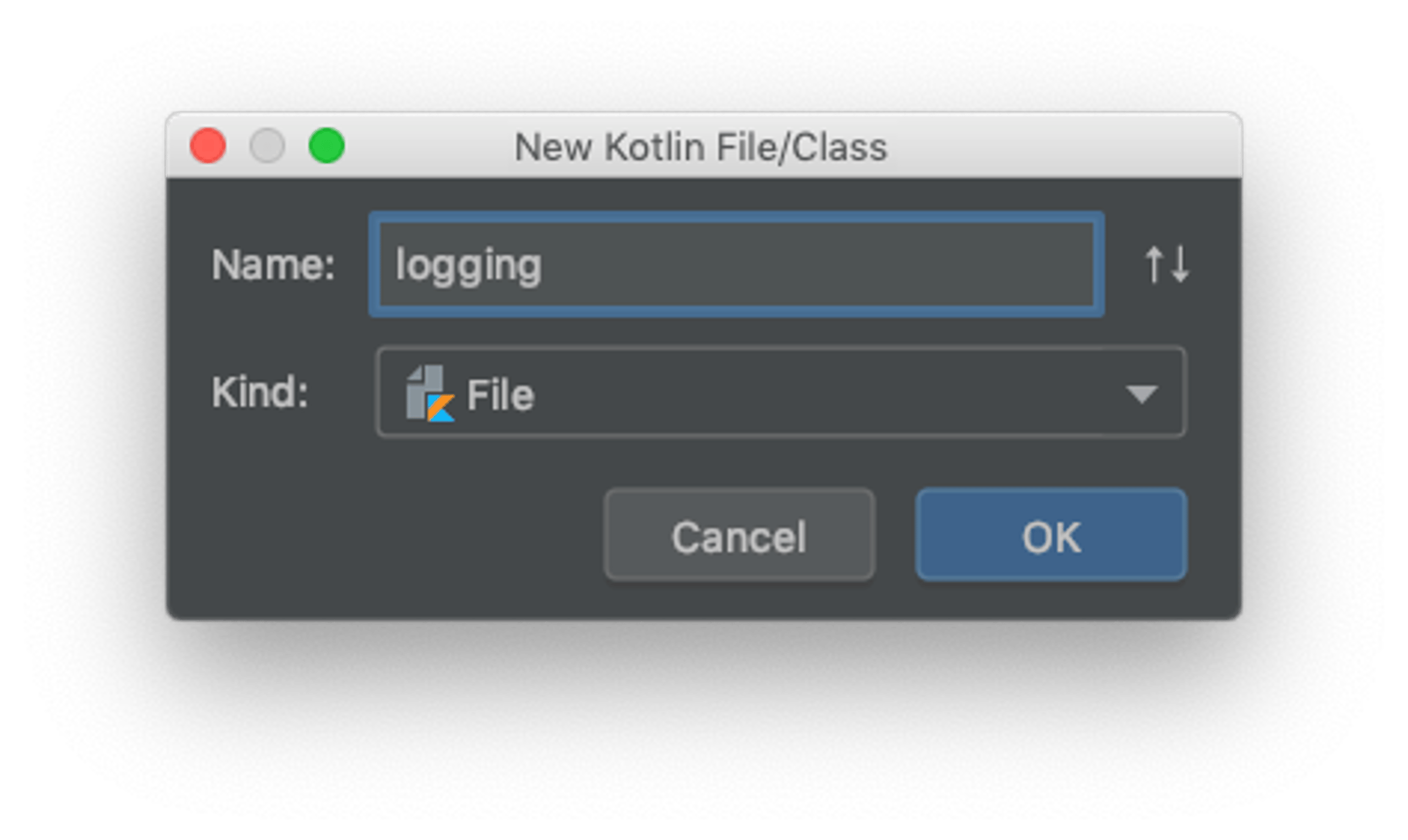Click the New Kotlin File/Class title text

tap(700, 147)
